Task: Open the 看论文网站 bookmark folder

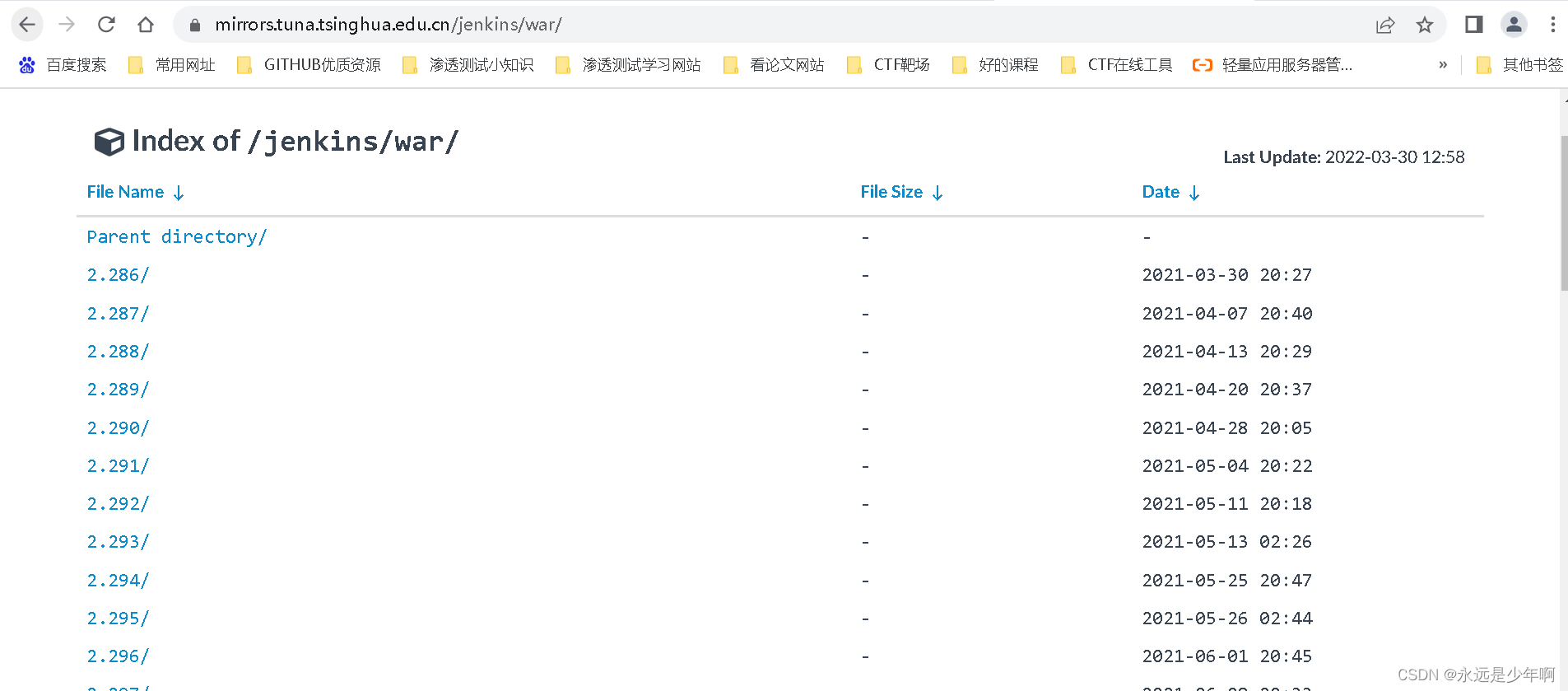Action: [x=774, y=65]
